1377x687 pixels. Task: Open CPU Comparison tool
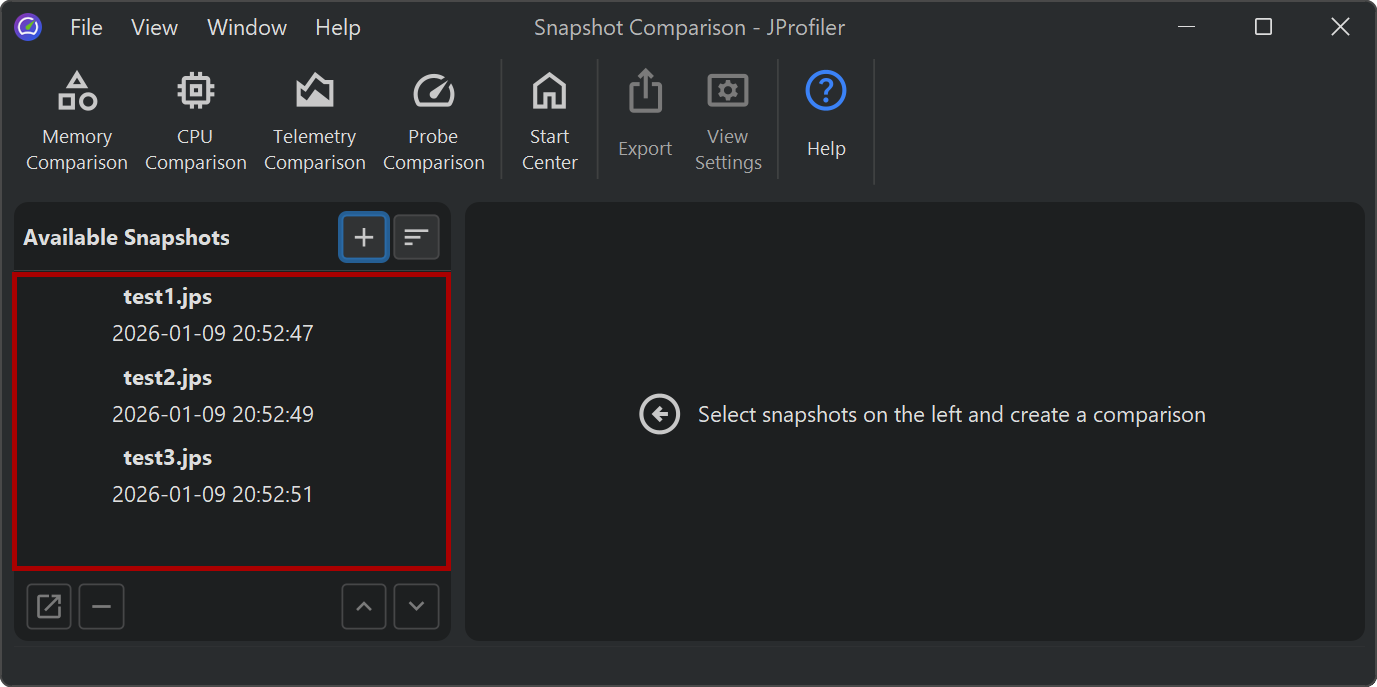point(196,122)
